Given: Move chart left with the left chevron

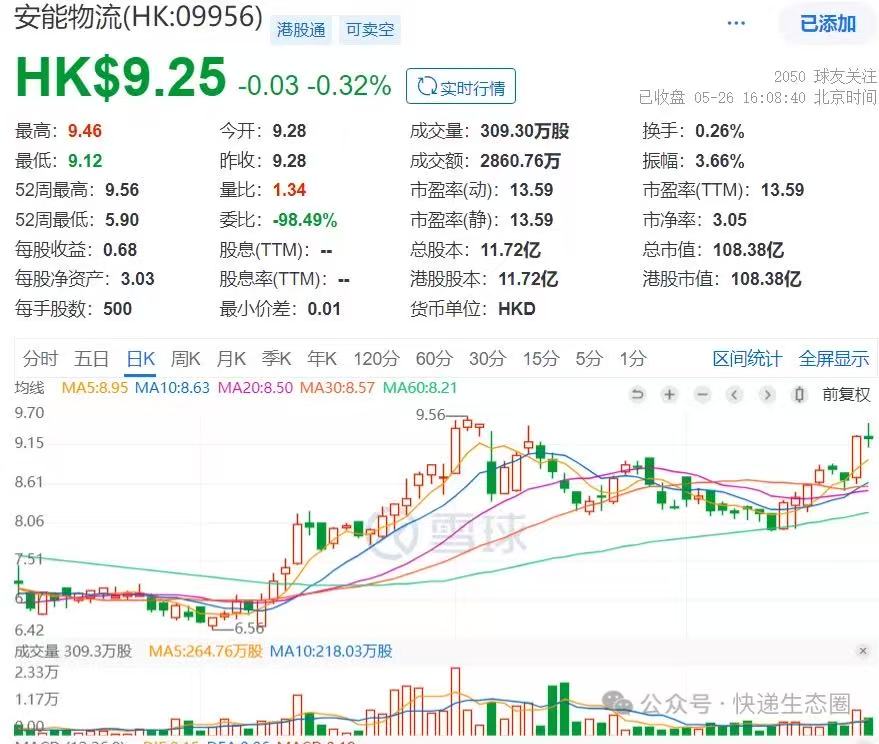Looking at the screenshot, I should pos(734,395).
